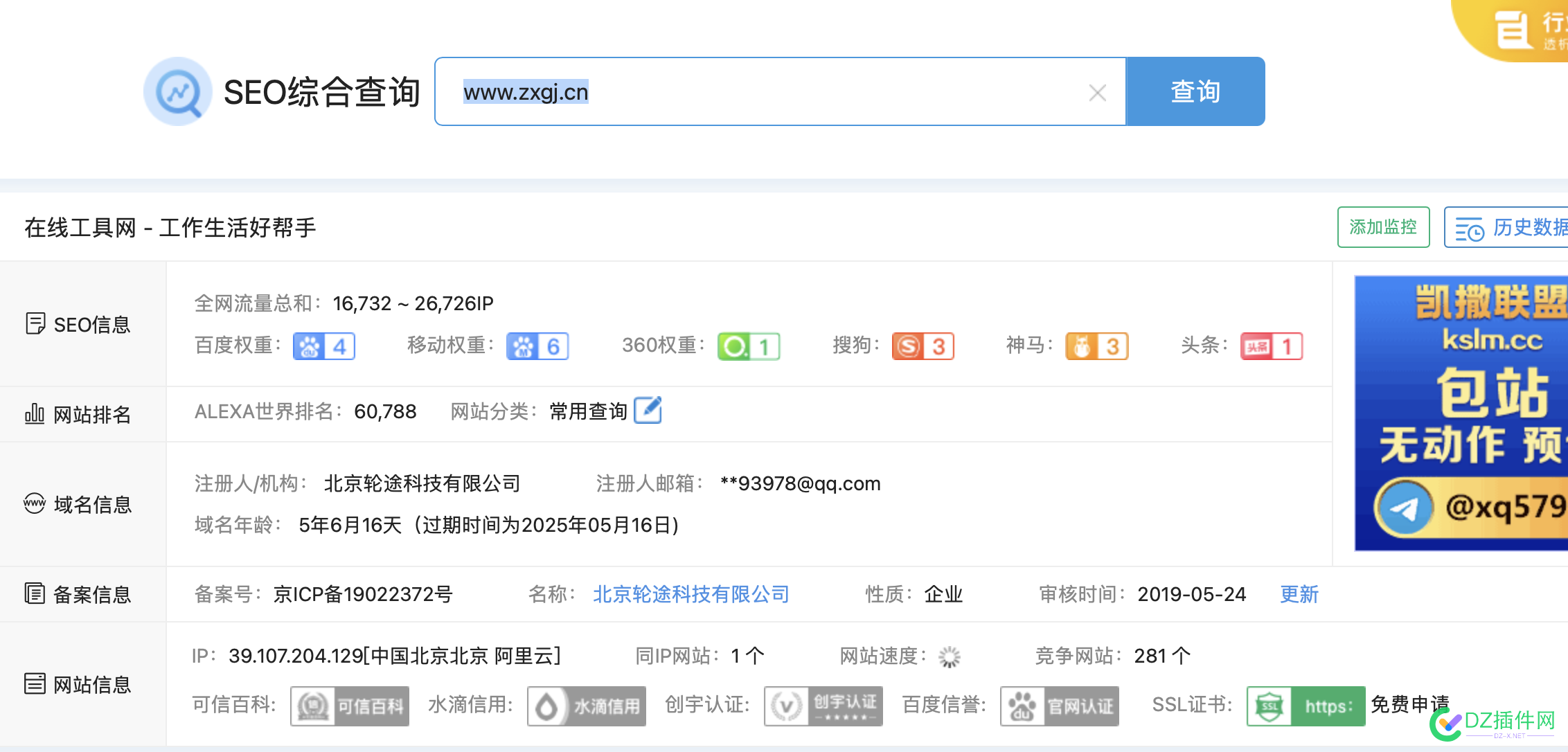Viewport: 1568px width, 752px height.
Task: Click the traffic total 16,732 ~ 26,726IP
Action: [413, 303]
